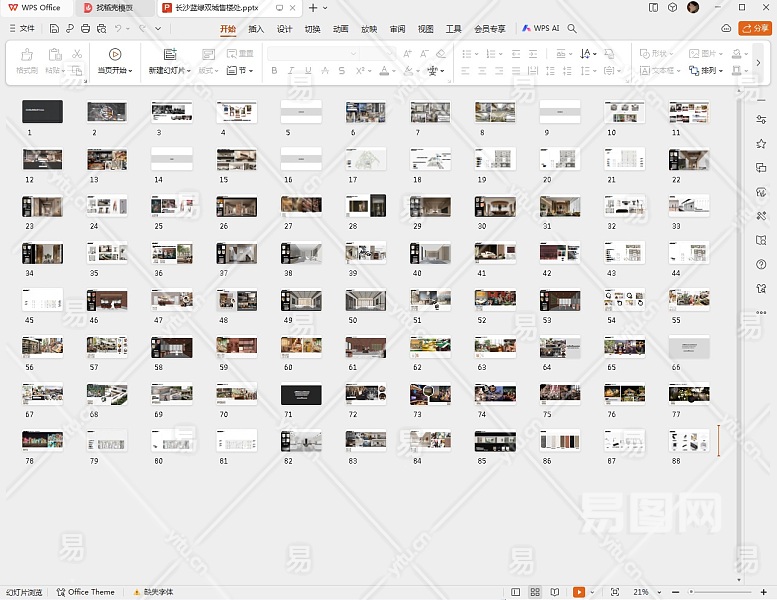
Task: Toggle underline formatting button
Action: click(307, 71)
